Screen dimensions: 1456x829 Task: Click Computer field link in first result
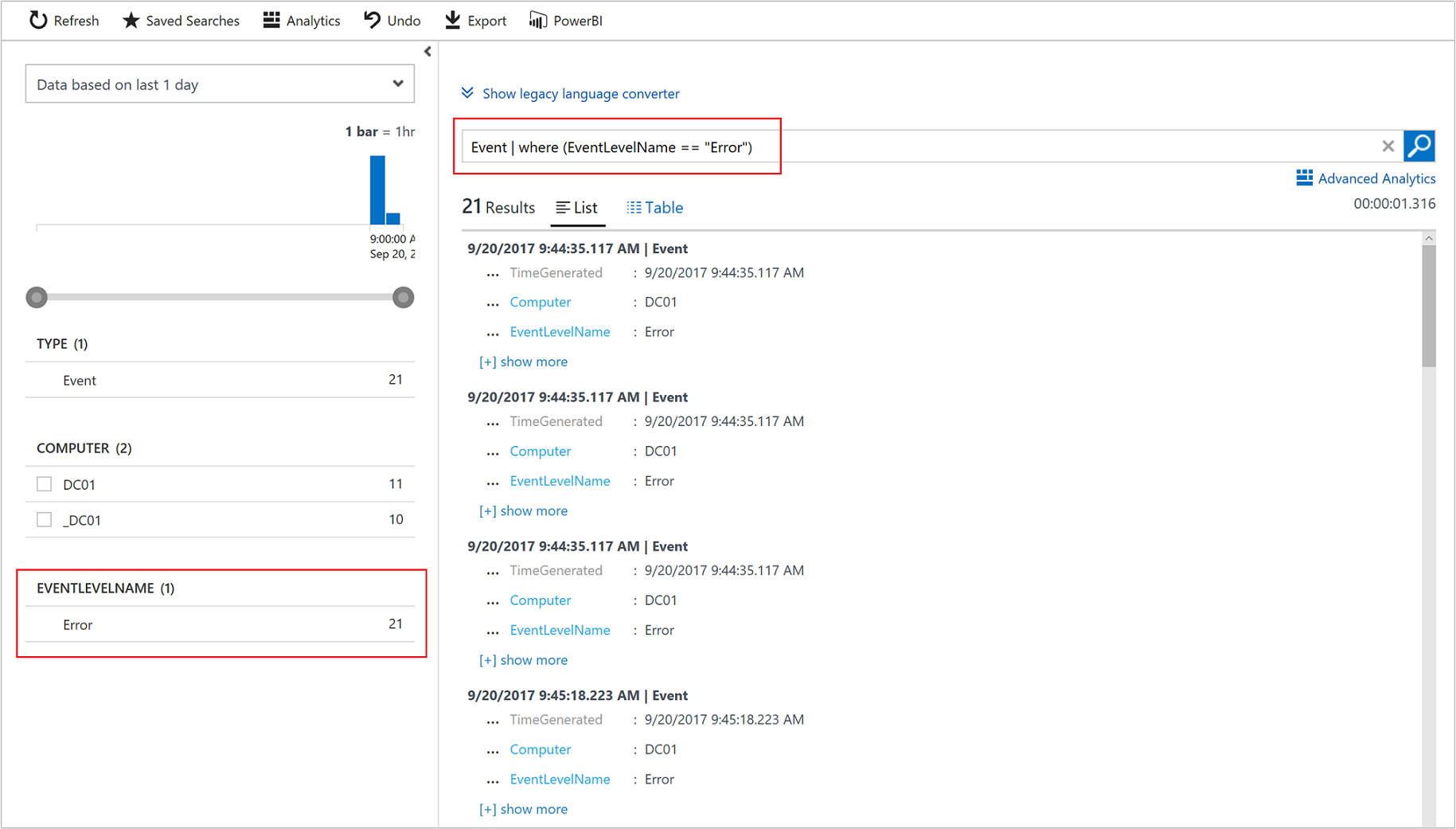pyautogui.click(x=541, y=302)
